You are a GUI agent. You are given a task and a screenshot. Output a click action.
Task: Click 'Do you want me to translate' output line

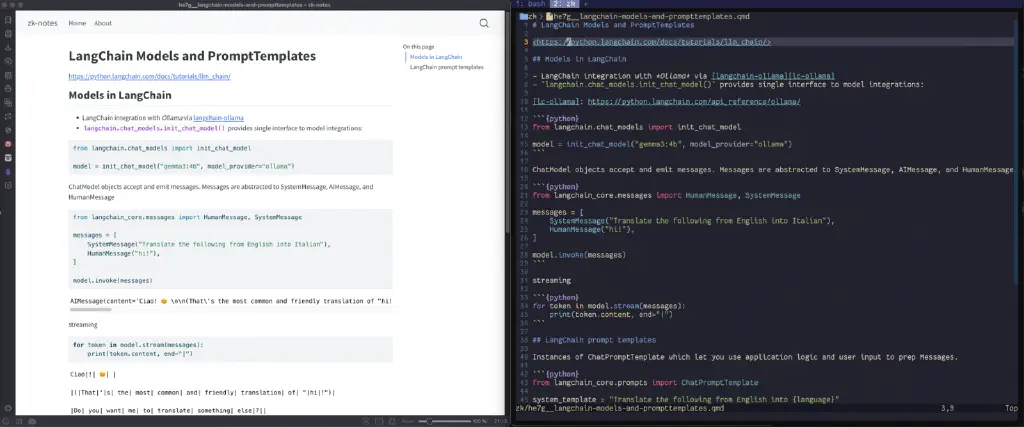point(168,411)
